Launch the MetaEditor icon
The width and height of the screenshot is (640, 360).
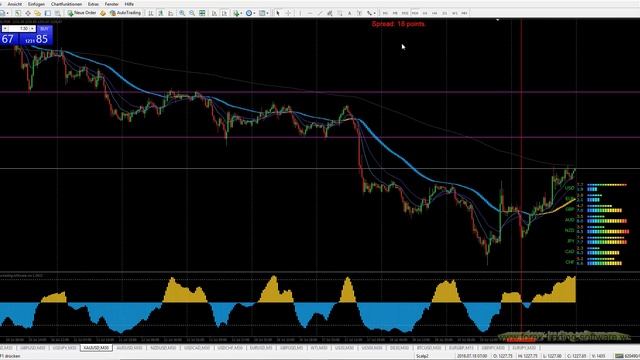[103, 13]
